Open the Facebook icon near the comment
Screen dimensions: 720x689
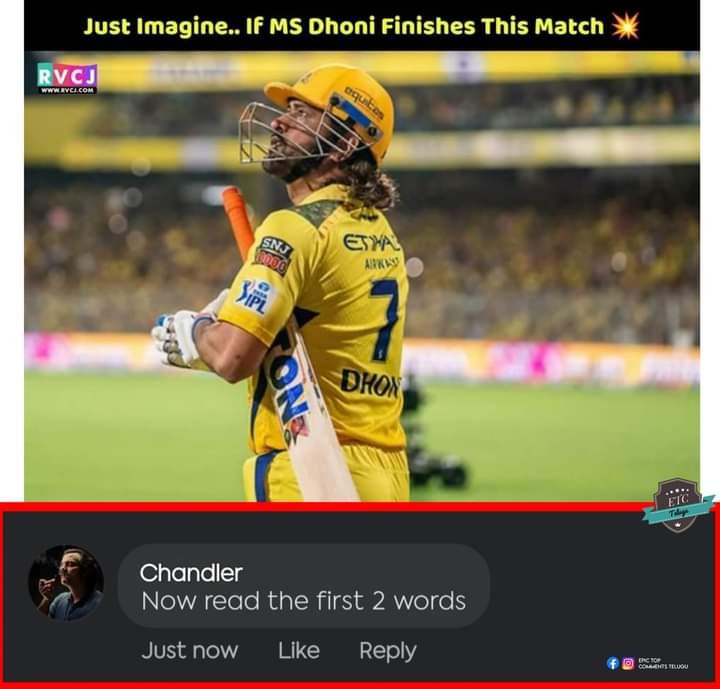coord(613,663)
